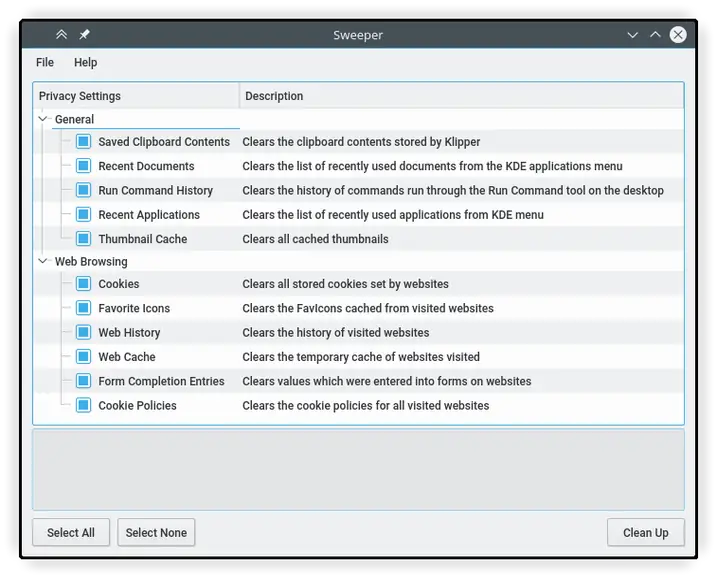Screen dimensions: 717x578
Task: Maximize the Sweeper window
Action: (x=655, y=35)
